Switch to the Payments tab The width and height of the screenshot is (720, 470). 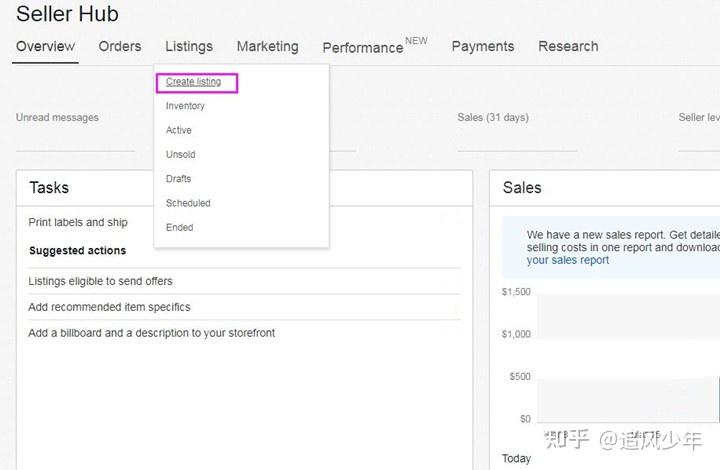(x=482, y=46)
